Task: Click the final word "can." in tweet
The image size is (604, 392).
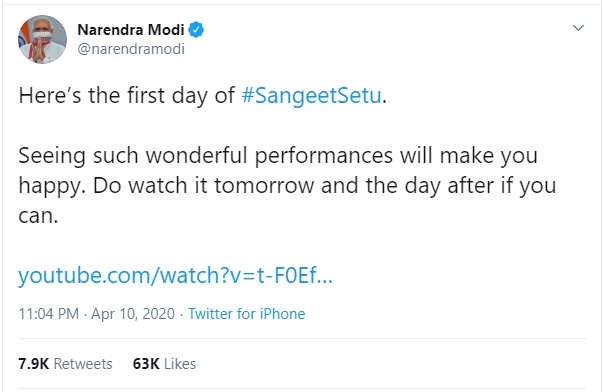Action: coord(38,216)
